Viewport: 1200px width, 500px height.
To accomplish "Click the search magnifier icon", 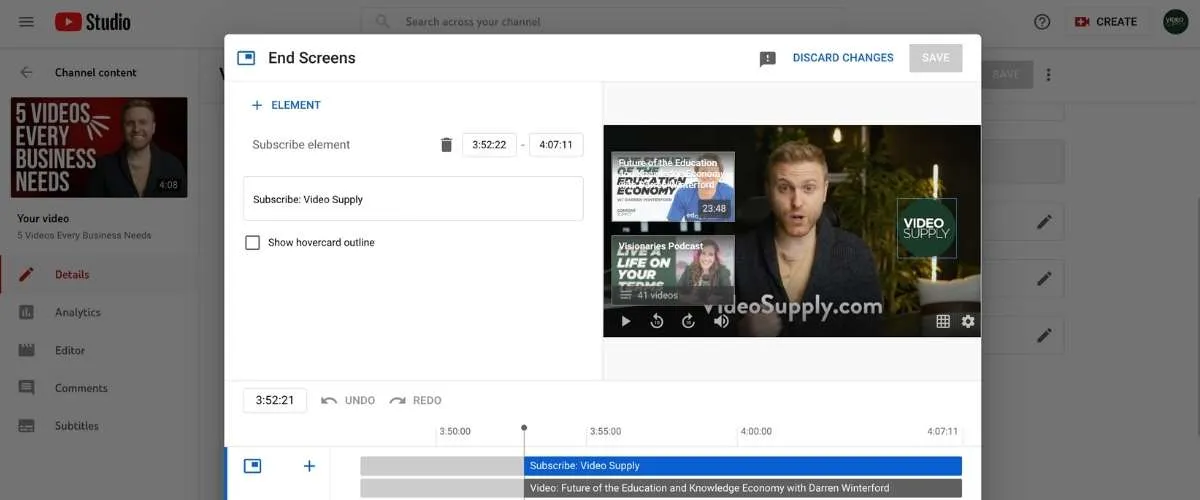I will point(382,21).
